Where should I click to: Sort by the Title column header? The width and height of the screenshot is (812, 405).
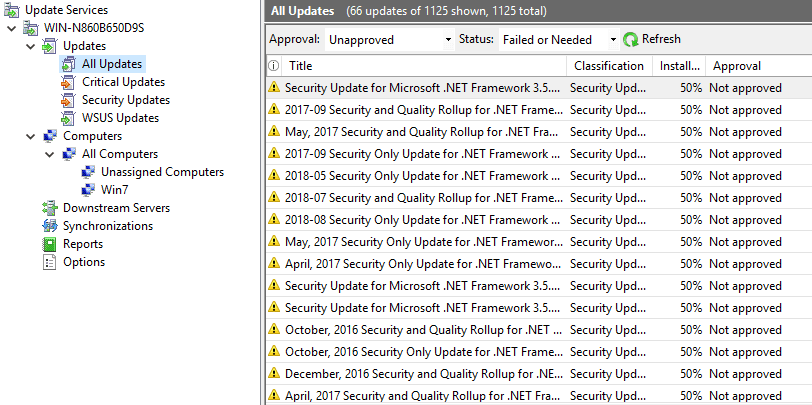coord(423,66)
